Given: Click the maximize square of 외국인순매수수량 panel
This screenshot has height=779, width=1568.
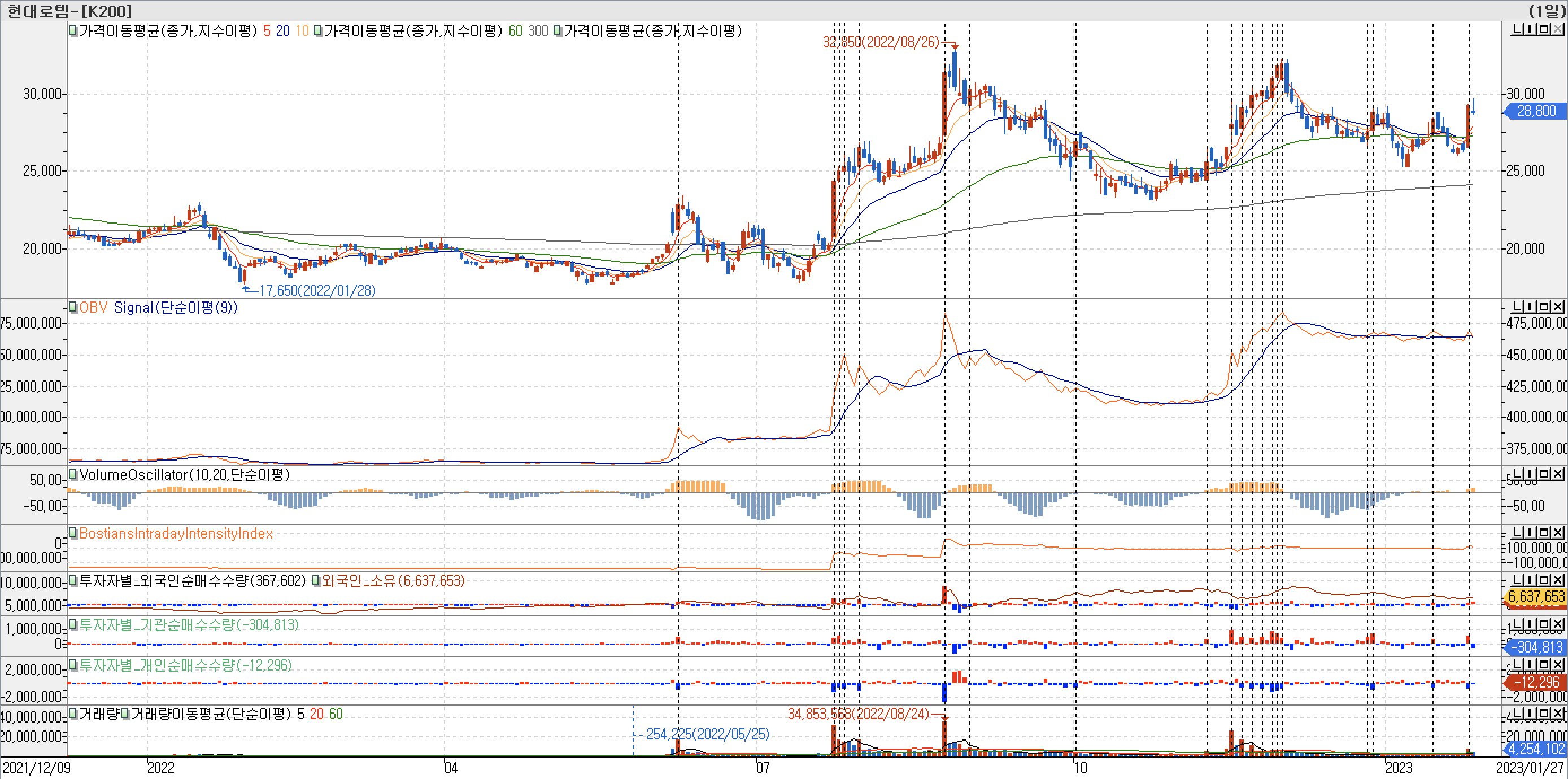Looking at the screenshot, I should 1545,580.
